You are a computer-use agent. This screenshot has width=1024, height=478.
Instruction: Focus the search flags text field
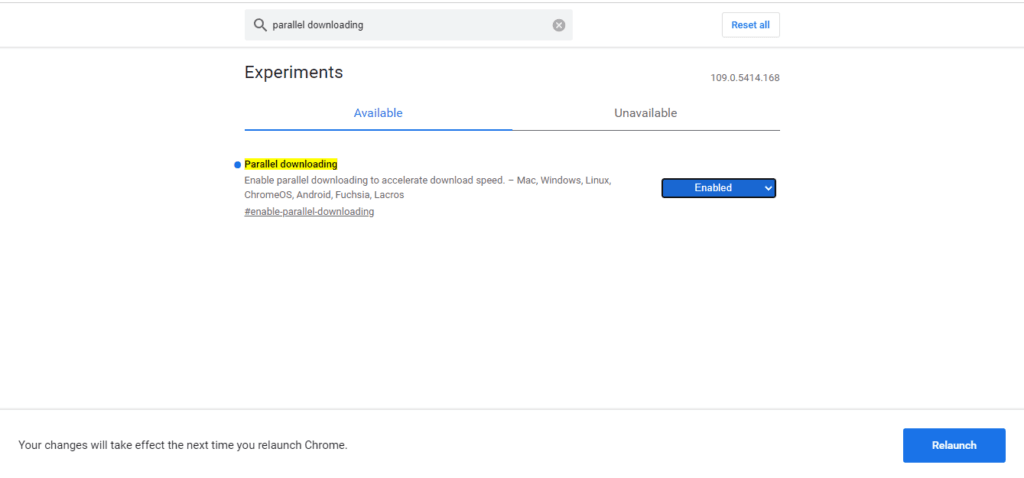(x=409, y=25)
